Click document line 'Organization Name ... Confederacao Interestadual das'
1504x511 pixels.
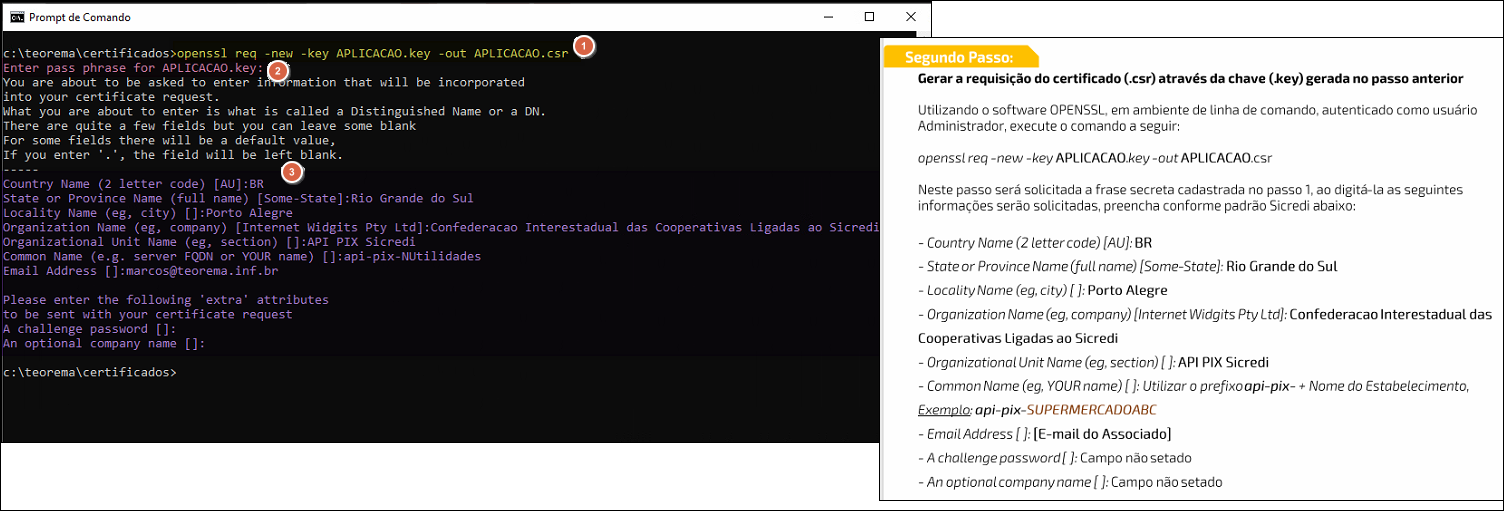click(x=1204, y=315)
